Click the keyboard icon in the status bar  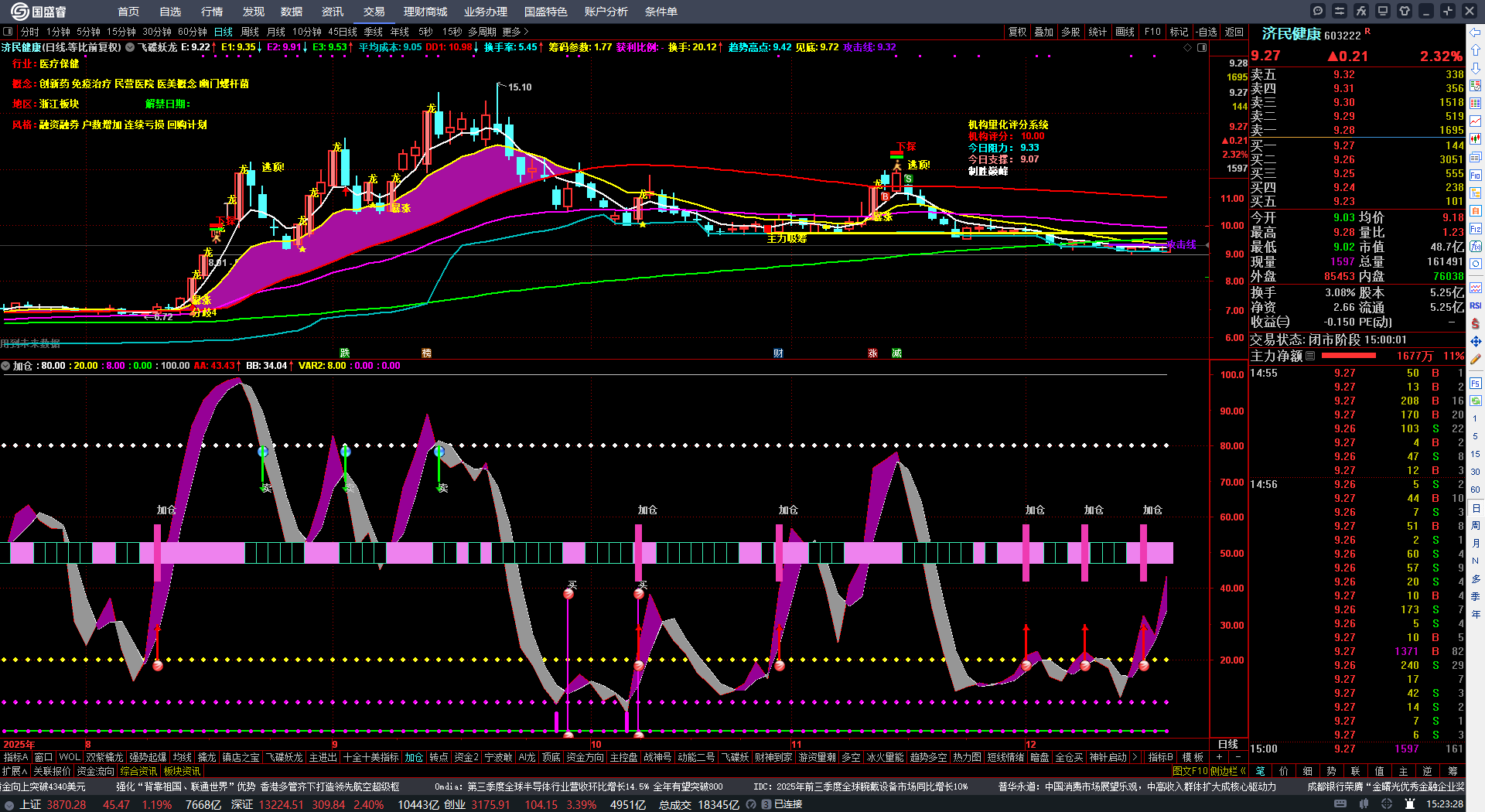(x=1340, y=804)
